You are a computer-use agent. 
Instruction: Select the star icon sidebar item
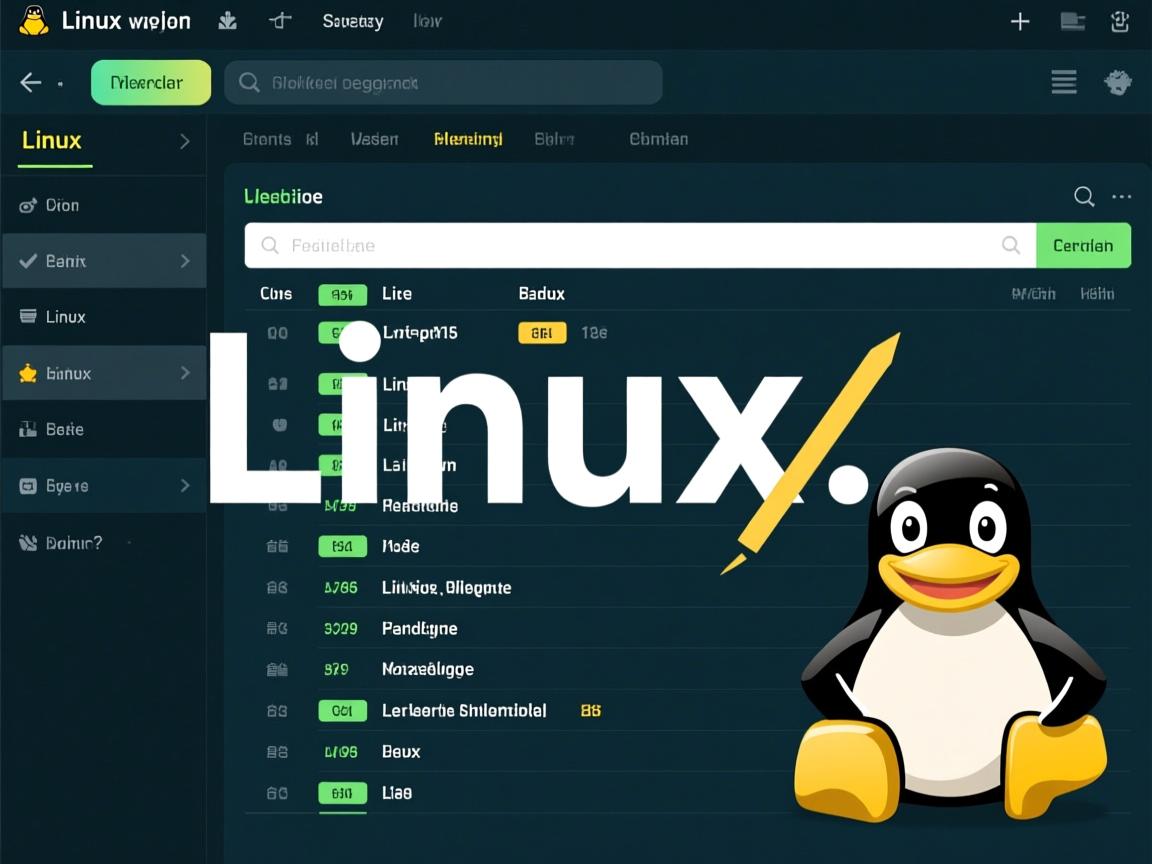(28, 374)
